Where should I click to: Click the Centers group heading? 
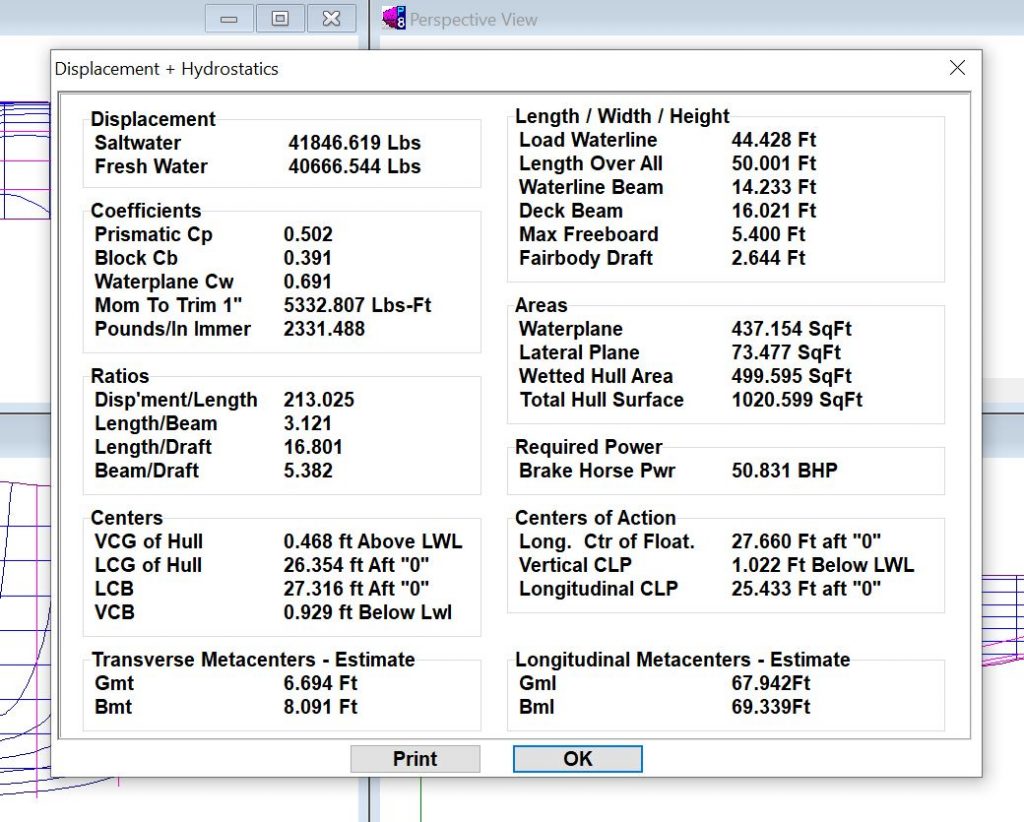pos(127,518)
